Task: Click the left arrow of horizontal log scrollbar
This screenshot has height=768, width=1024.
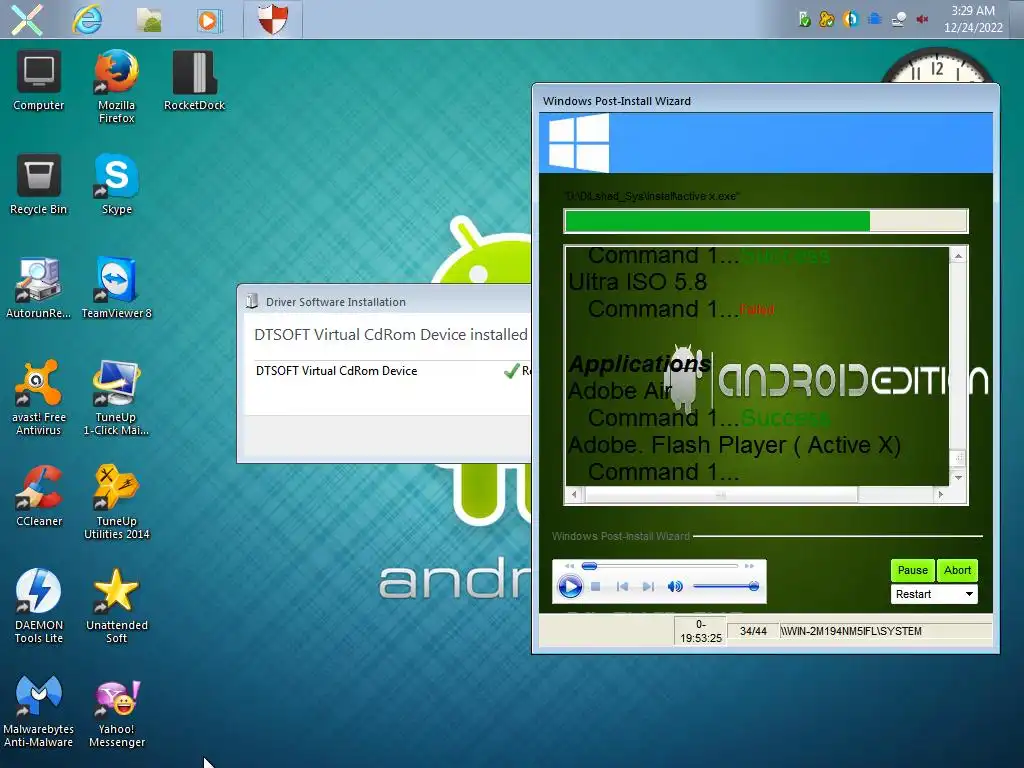Action: pyautogui.click(x=574, y=495)
